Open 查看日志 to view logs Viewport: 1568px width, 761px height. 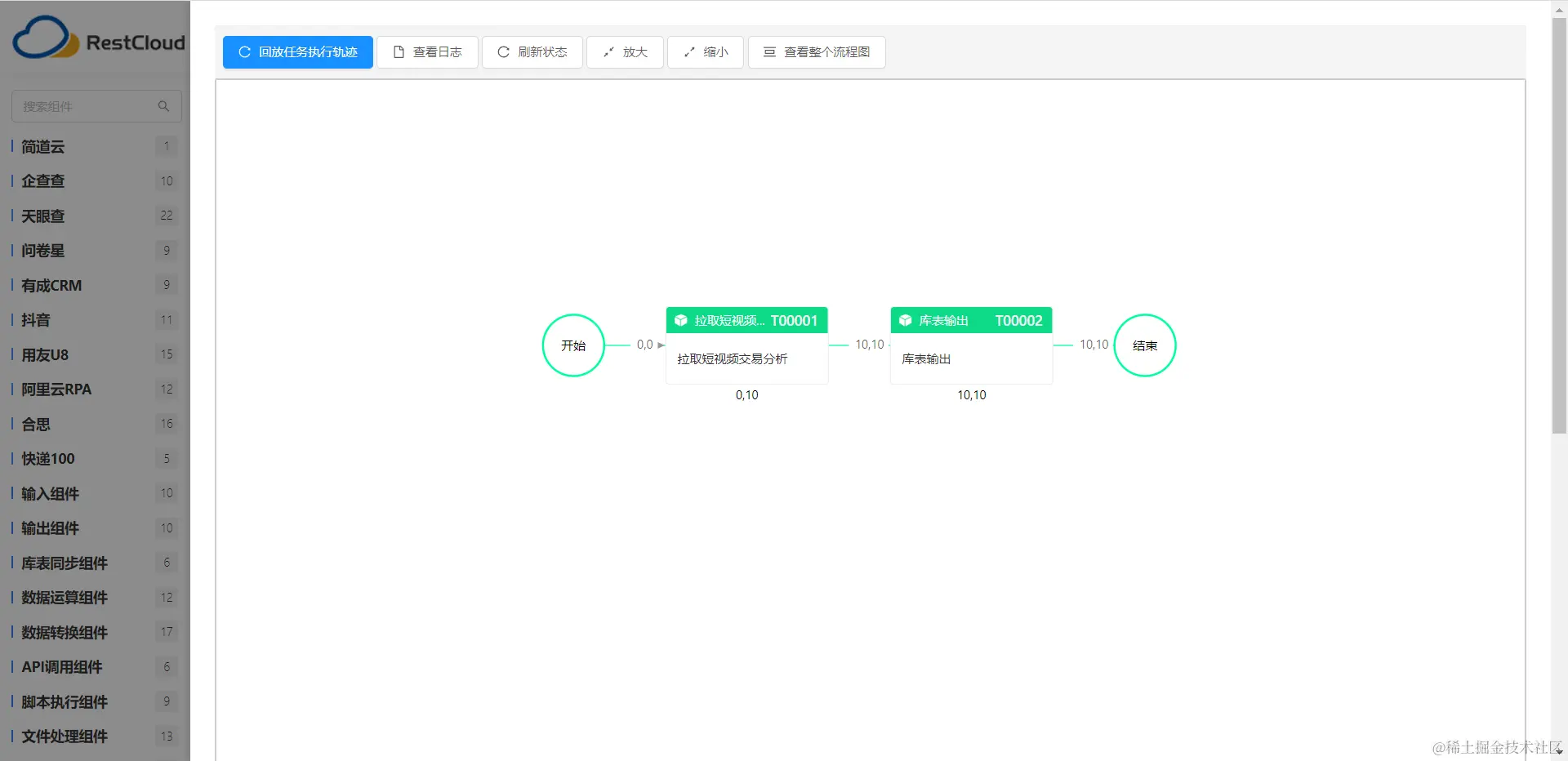[427, 52]
